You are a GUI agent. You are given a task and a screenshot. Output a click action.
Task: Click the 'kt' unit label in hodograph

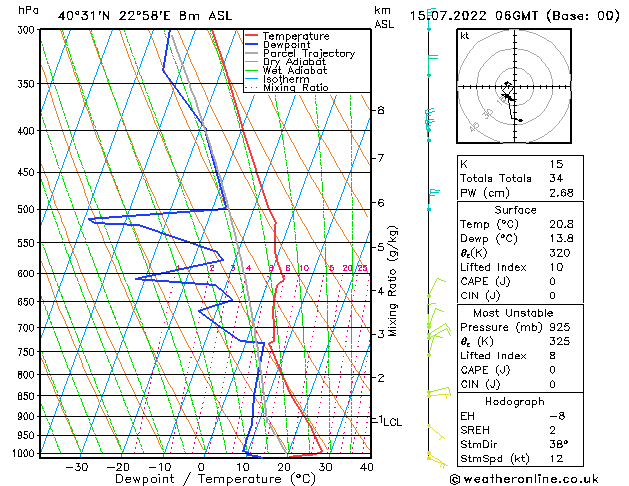(465, 36)
